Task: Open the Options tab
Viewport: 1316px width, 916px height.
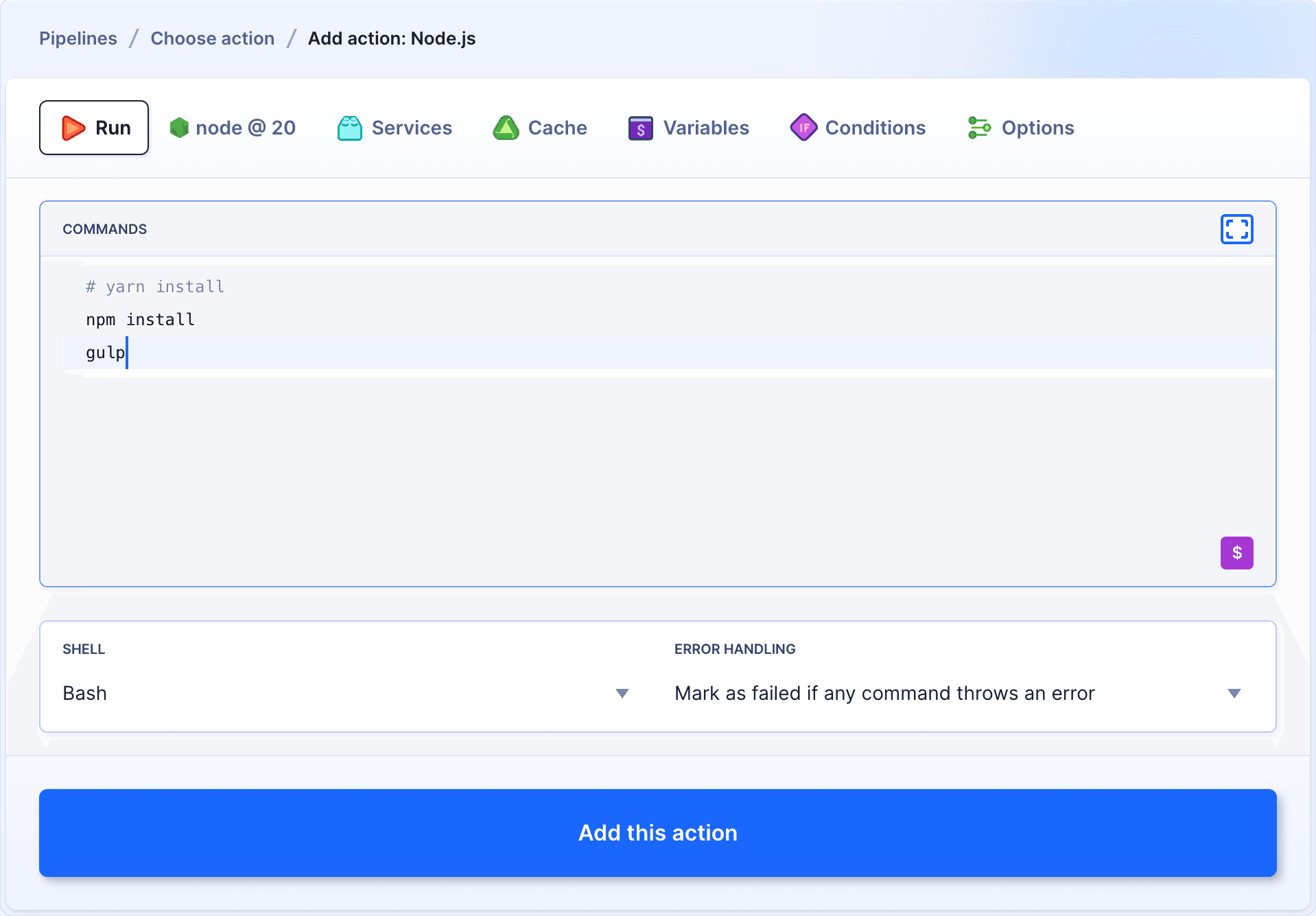Action: click(x=1021, y=128)
